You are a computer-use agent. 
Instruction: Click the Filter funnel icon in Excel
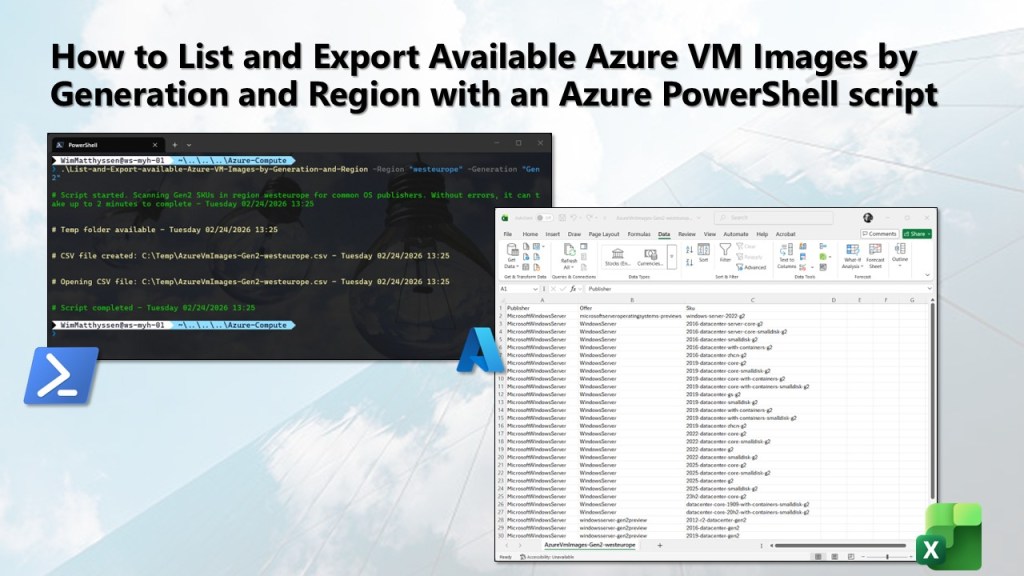click(726, 250)
